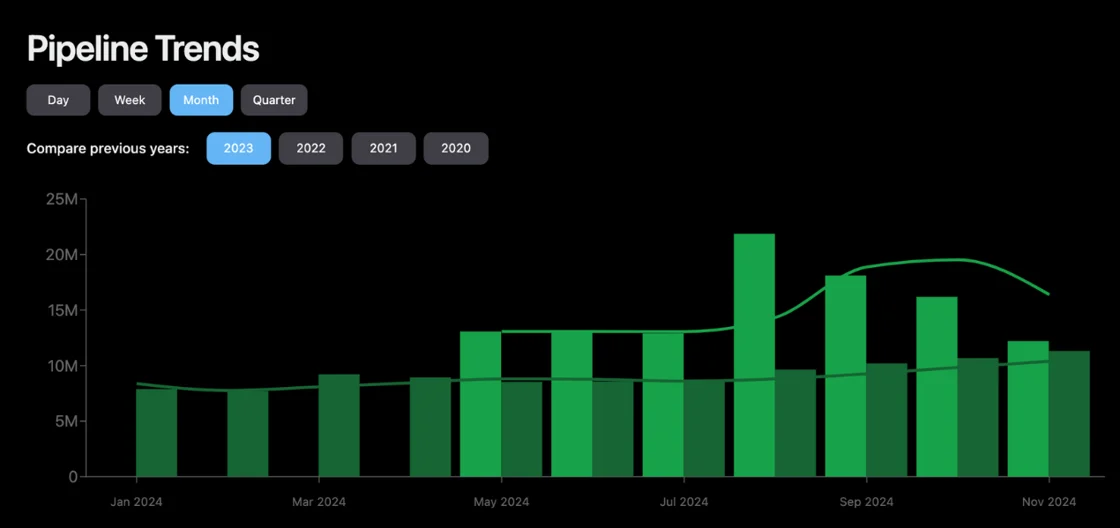Switch the chart to Day view
Image resolution: width=1120 pixels, height=528 pixels.
58,100
